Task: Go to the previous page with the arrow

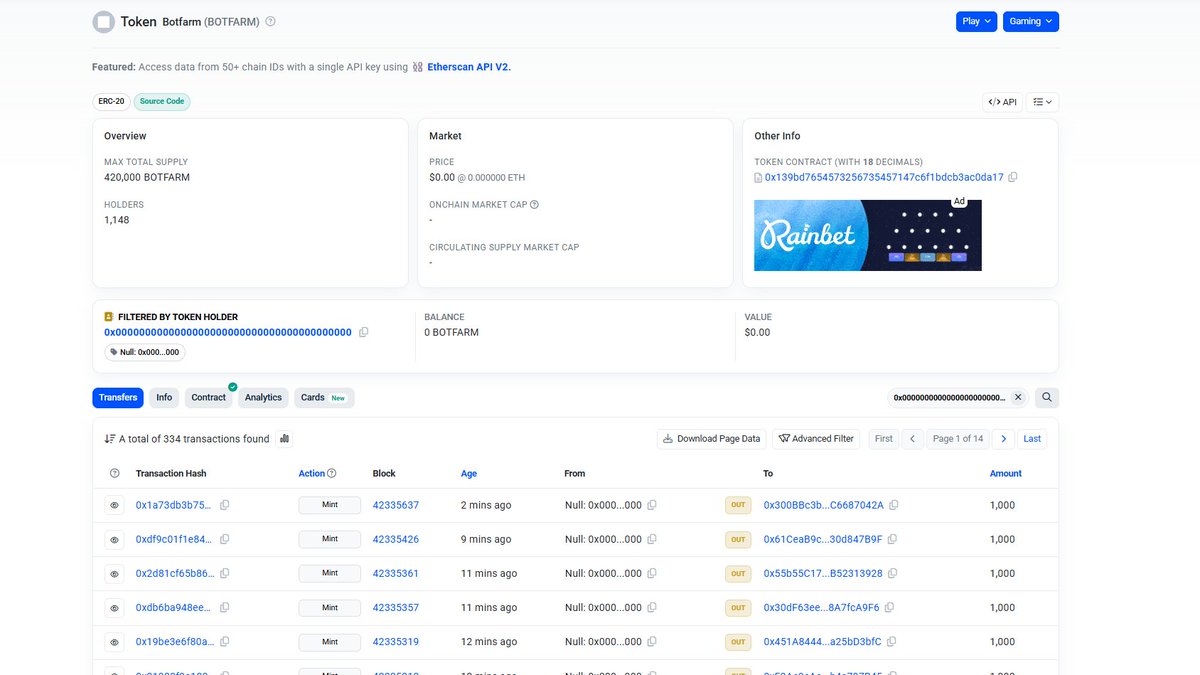Action: 912,438
